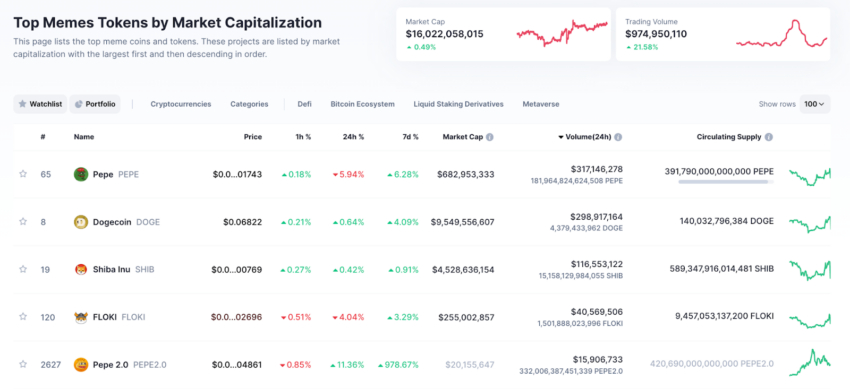Click the Dogecoin logo icon
The width and height of the screenshot is (850, 389).
[80, 222]
